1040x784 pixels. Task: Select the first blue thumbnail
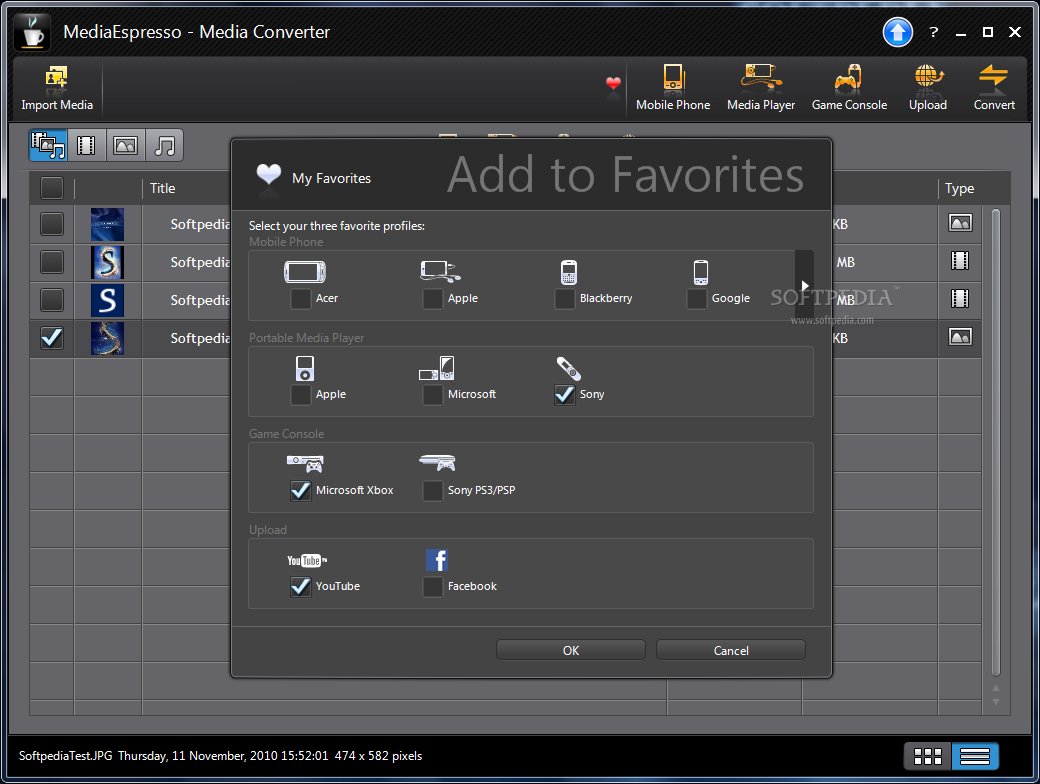point(107,224)
